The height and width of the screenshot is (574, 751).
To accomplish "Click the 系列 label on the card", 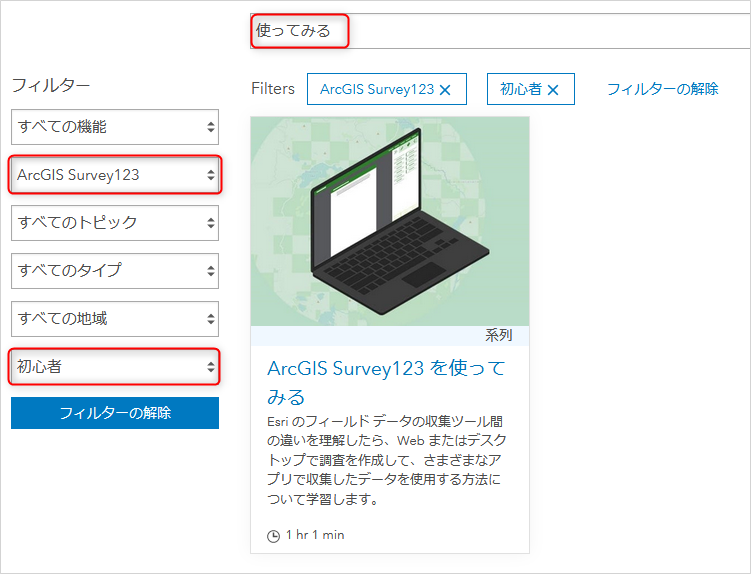I will (499, 335).
